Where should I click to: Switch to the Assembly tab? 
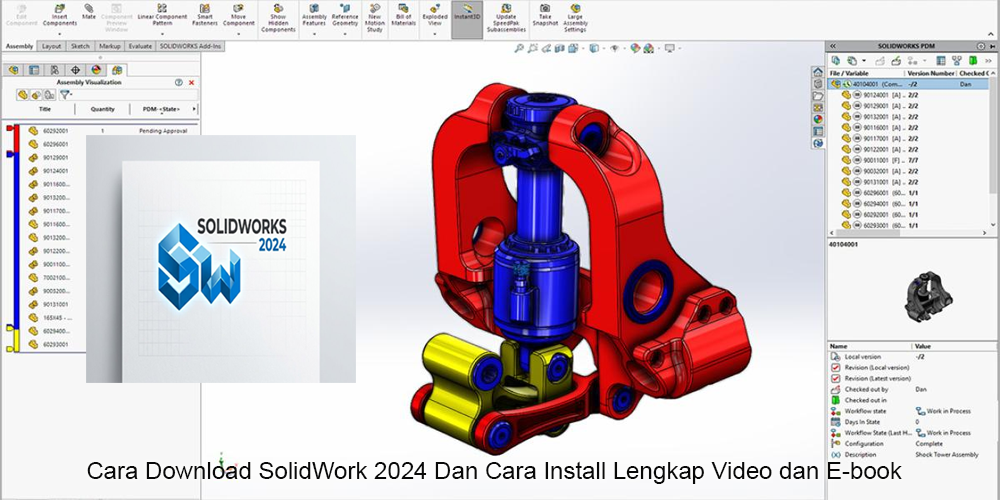(19, 47)
